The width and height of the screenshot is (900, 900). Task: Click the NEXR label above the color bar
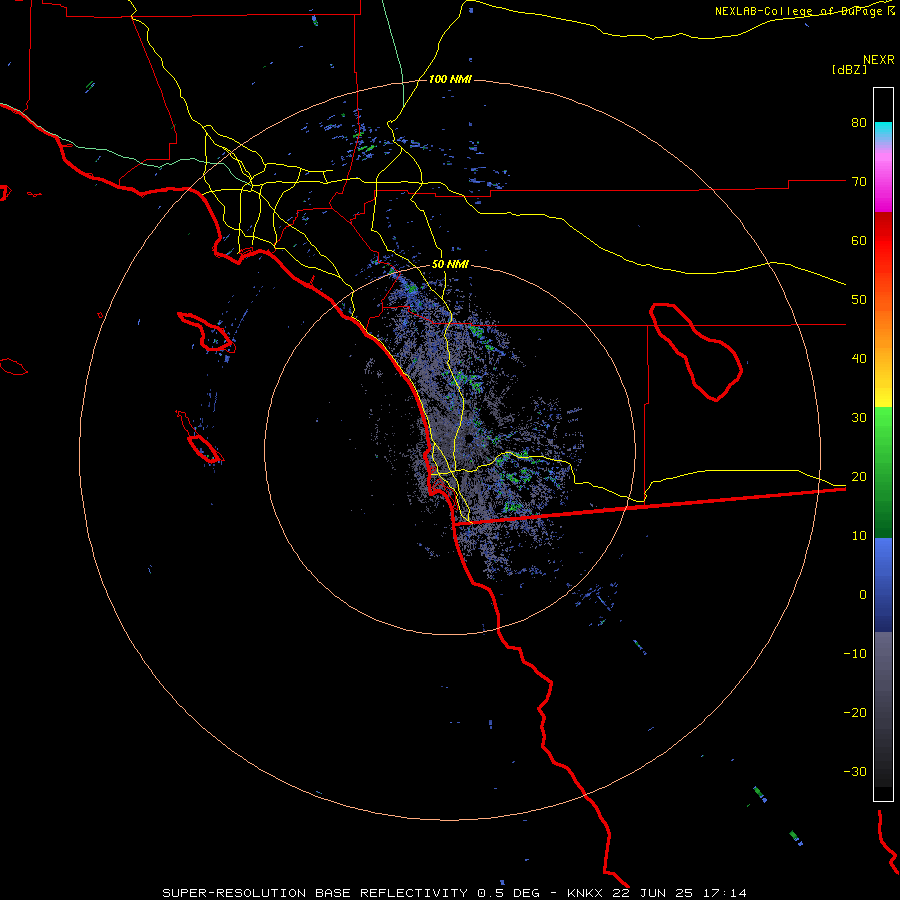(879, 60)
